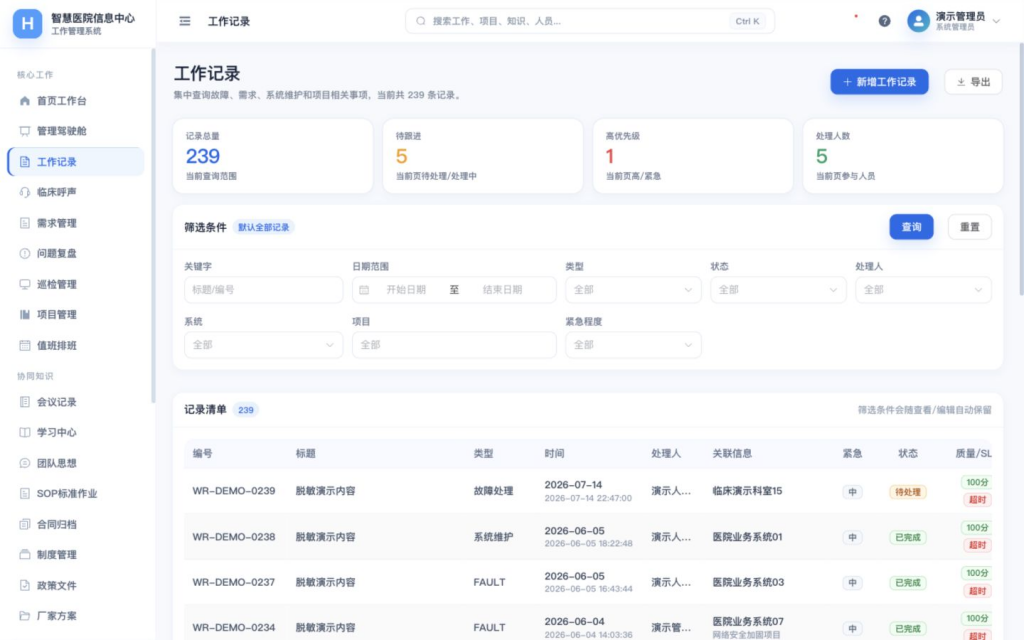Click the H logo of 智慧医院信息中心
Image resolution: width=1024 pixels, height=640 pixels.
click(27, 24)
